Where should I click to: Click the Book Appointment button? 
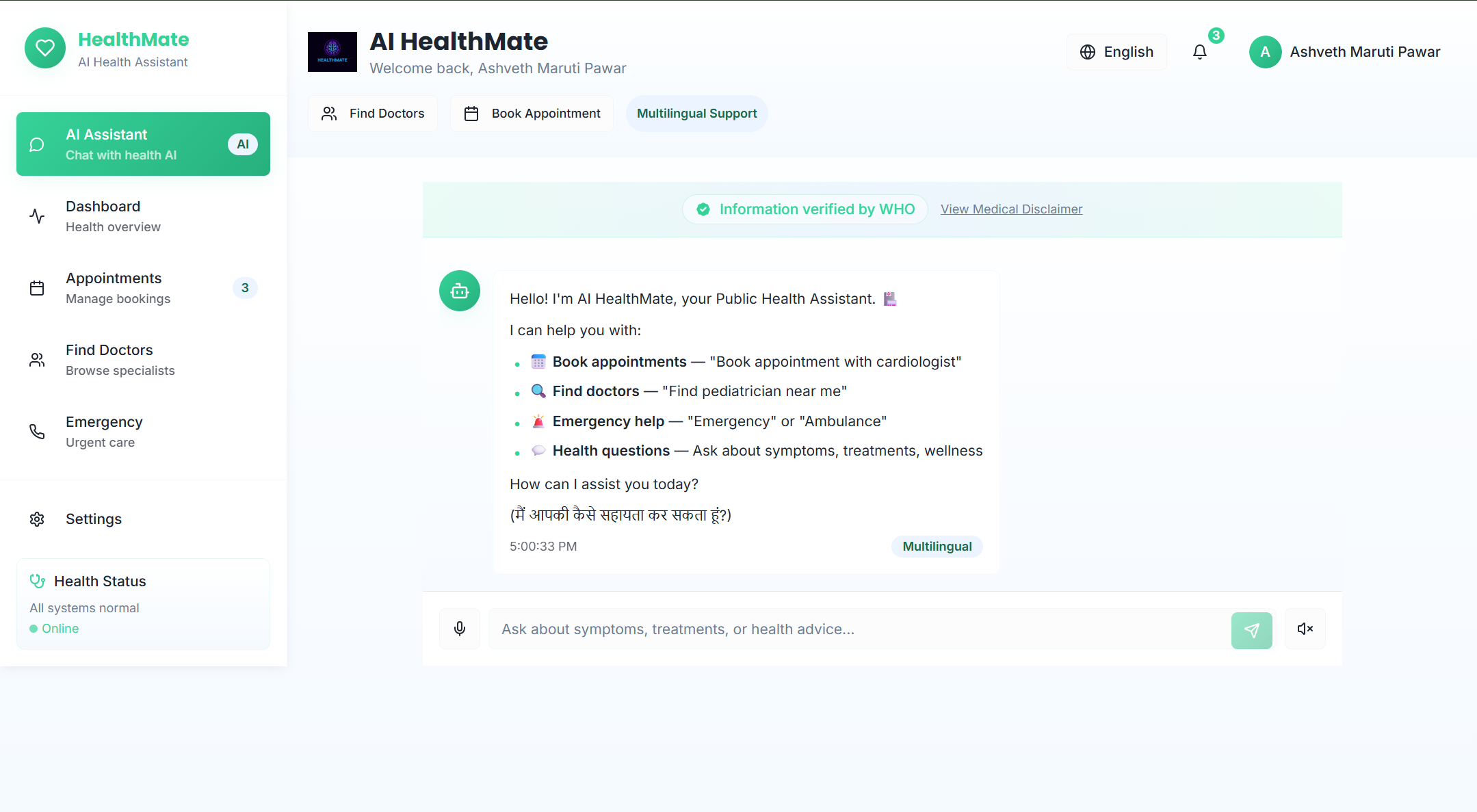532,114
